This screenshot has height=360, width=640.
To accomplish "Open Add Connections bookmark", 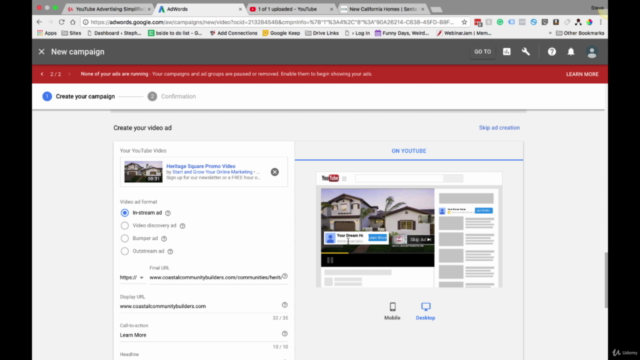I will (x=233, y=33).
